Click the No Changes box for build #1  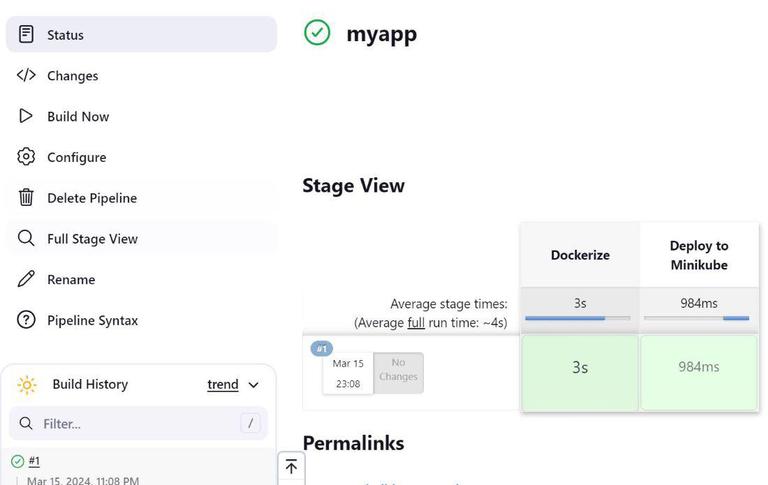tap(398, 371)
